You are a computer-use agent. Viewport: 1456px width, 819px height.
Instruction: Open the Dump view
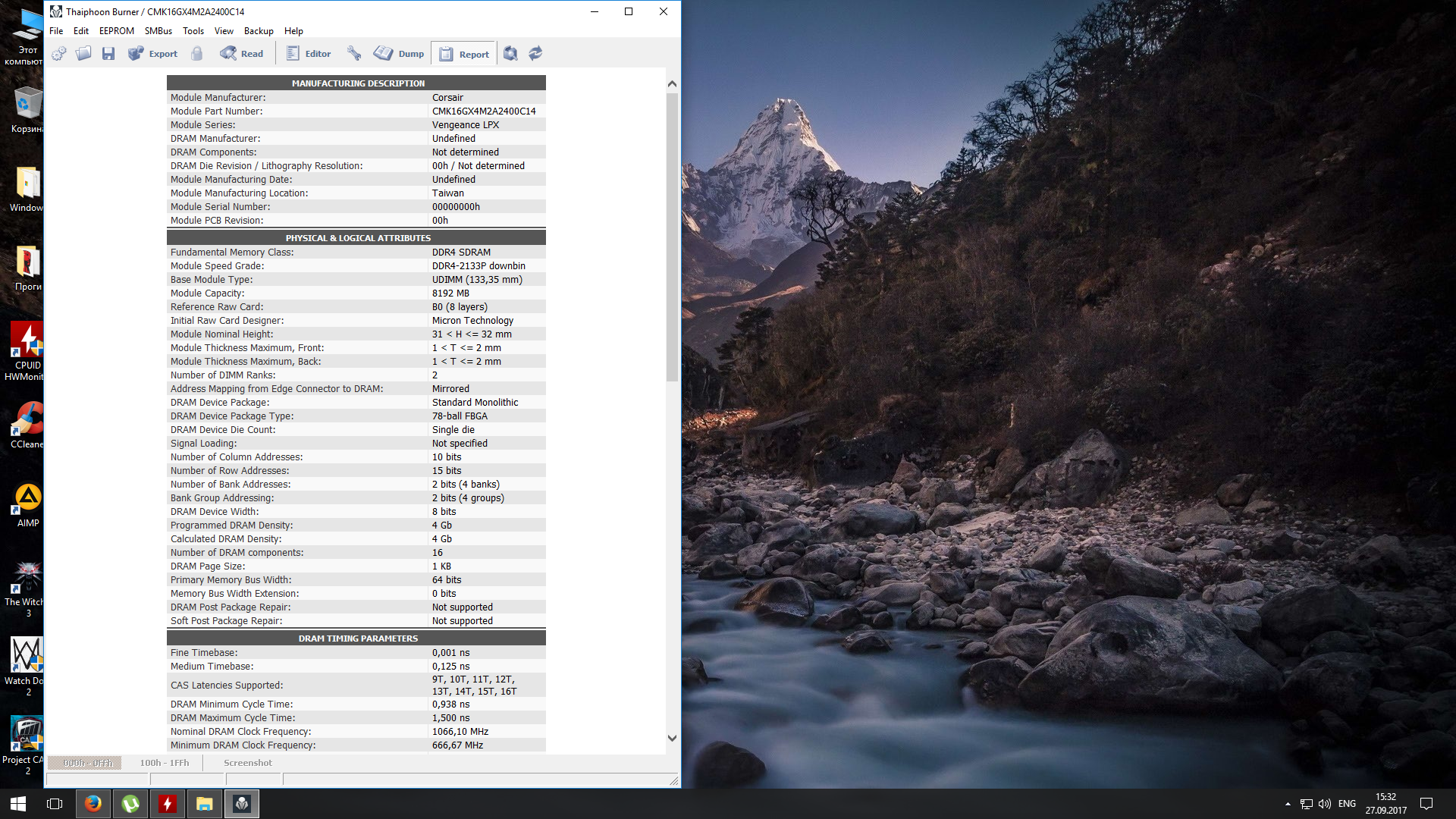point(400,53)
